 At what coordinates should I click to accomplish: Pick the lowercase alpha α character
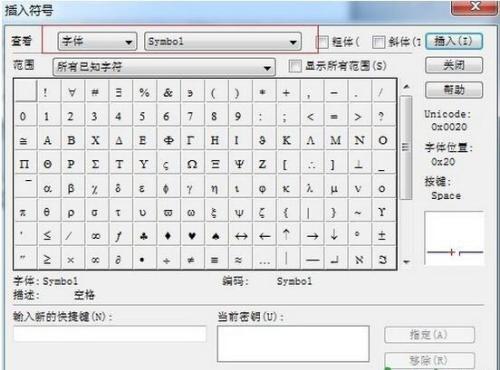(x=47, y=188)
